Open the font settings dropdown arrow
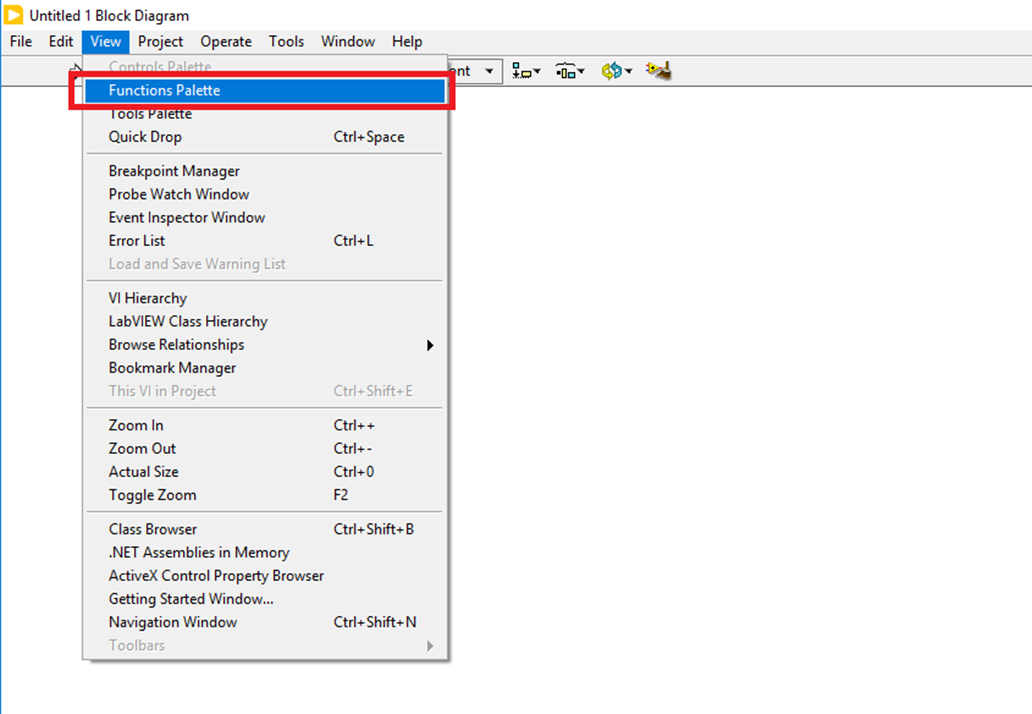 pos(489,71)
